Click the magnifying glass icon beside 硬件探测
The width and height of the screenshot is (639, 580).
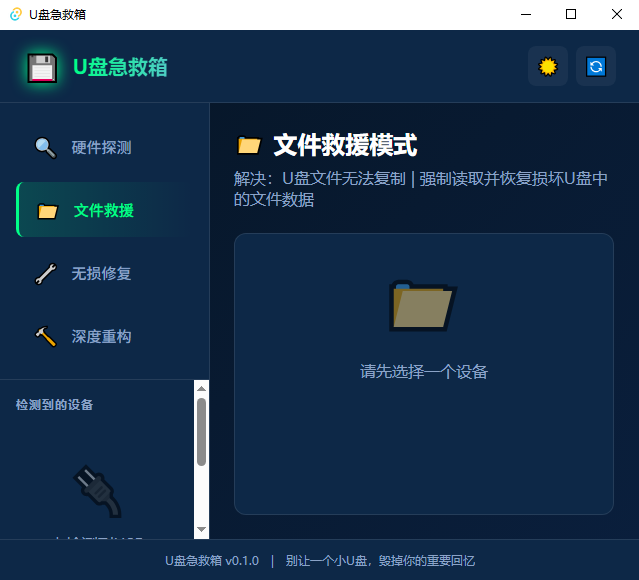46,148
